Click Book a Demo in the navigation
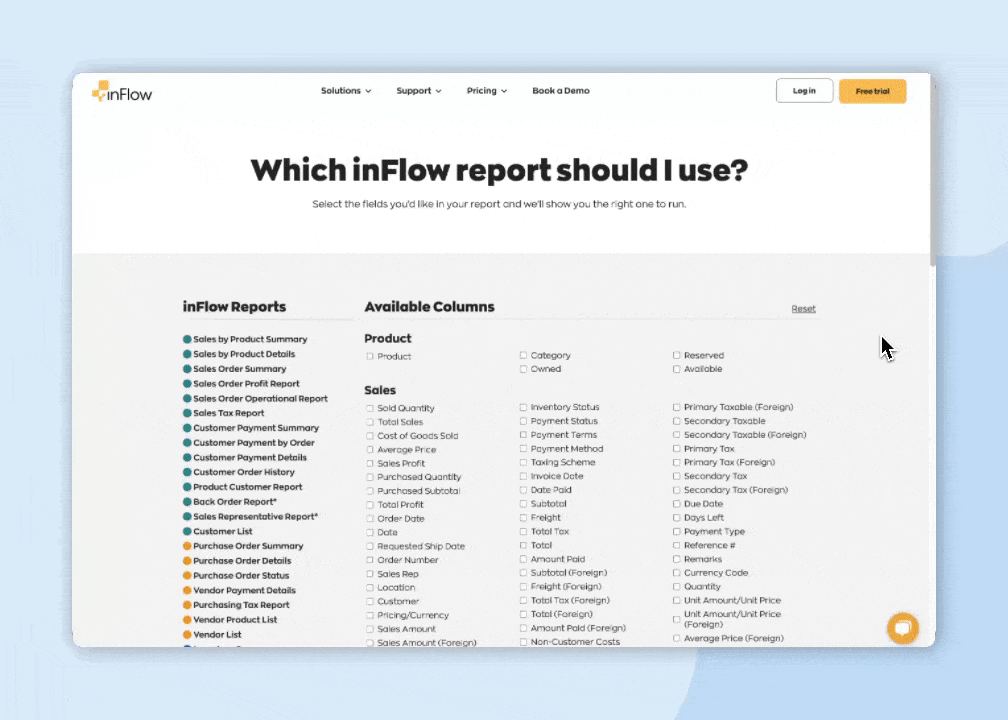The width and height of the screenshot is (1008, 720). [561, 90]
